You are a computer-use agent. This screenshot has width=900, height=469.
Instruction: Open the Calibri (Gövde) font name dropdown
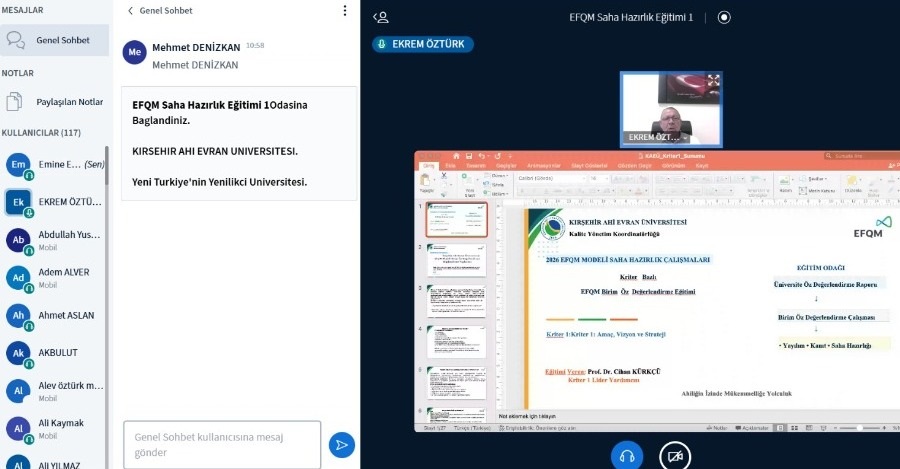click(x=552, y=179)
